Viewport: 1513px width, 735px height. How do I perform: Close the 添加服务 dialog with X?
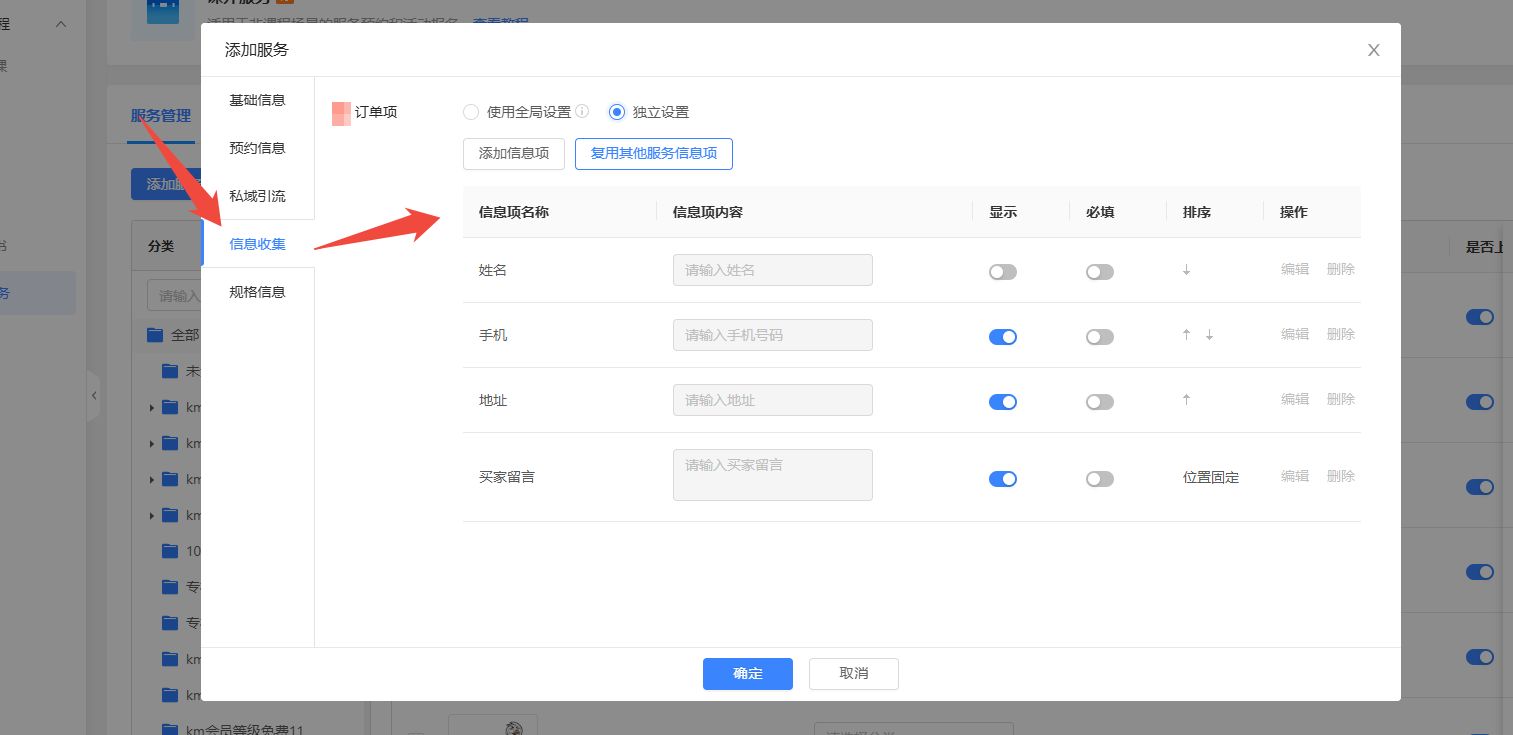[x=1373, y=50]
